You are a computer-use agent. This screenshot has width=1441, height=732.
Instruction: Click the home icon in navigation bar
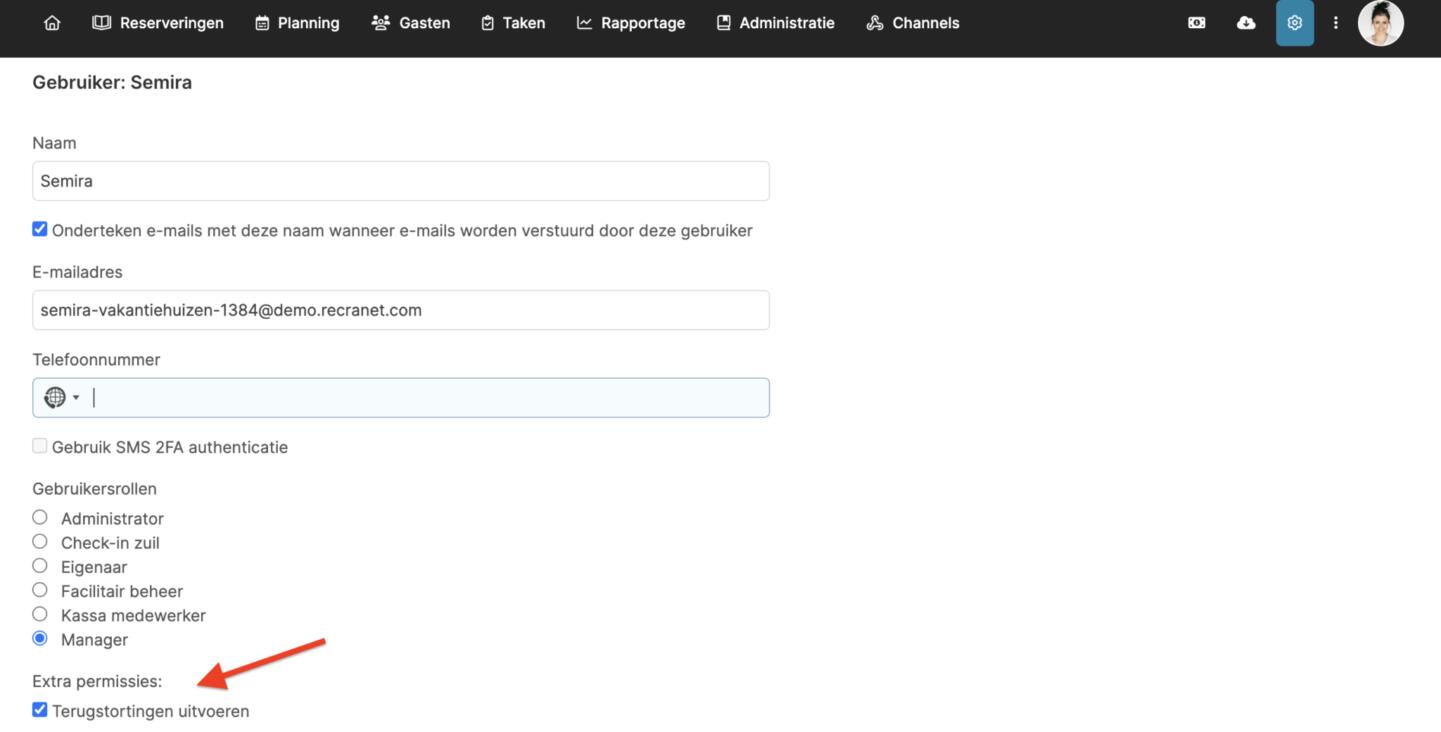52,23
